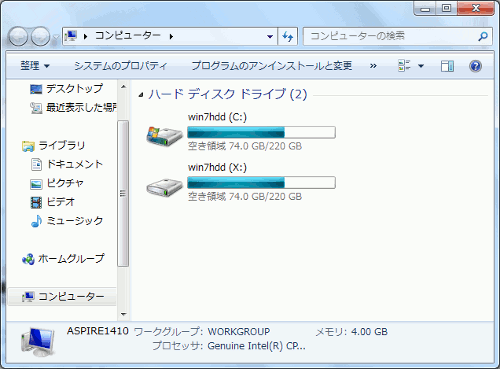The height and width of the screenshot is (369, 500).
Task: Click Genuine Intel(R) processor text
Action: [256, 346]
